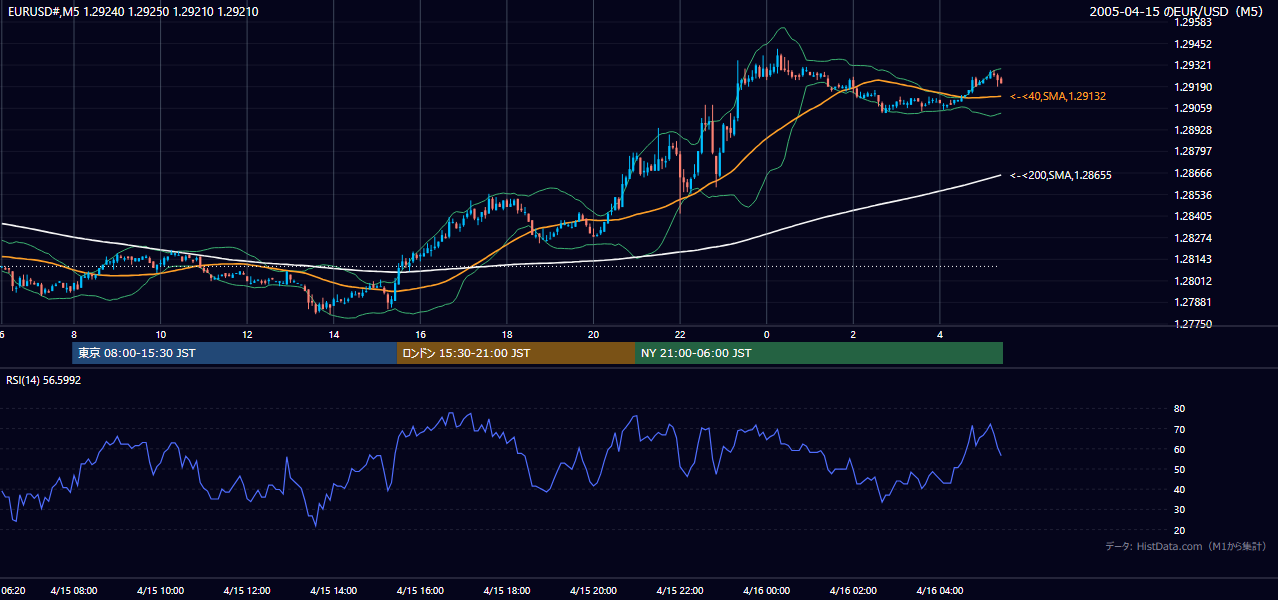Click the 4/16 04:00 bottom time label
1278x600 pixels.
click(x=941, y=591)
